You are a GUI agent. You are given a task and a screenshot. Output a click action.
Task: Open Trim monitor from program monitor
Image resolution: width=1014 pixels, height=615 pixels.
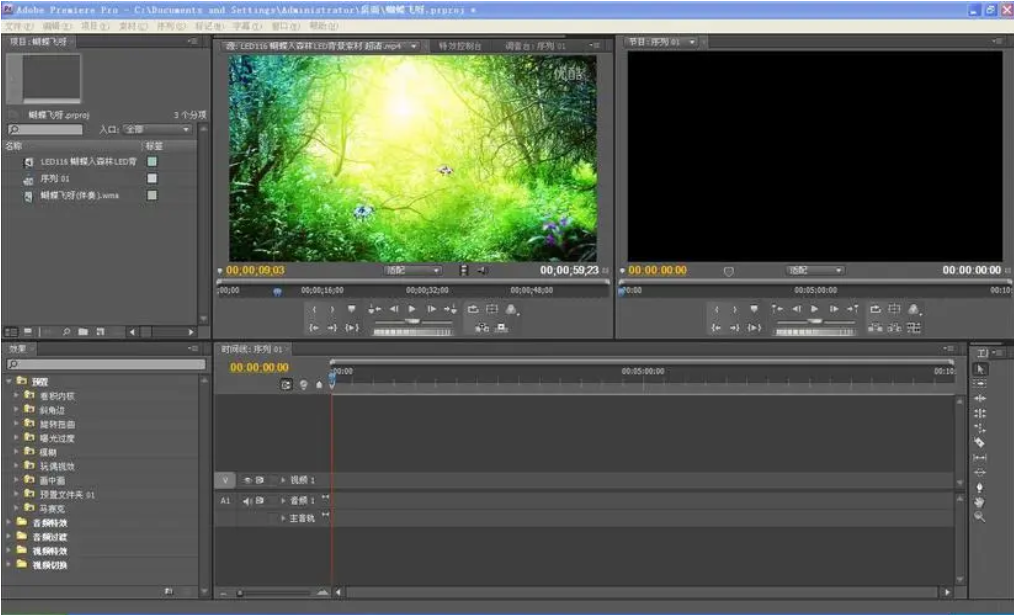coord(914,328)
